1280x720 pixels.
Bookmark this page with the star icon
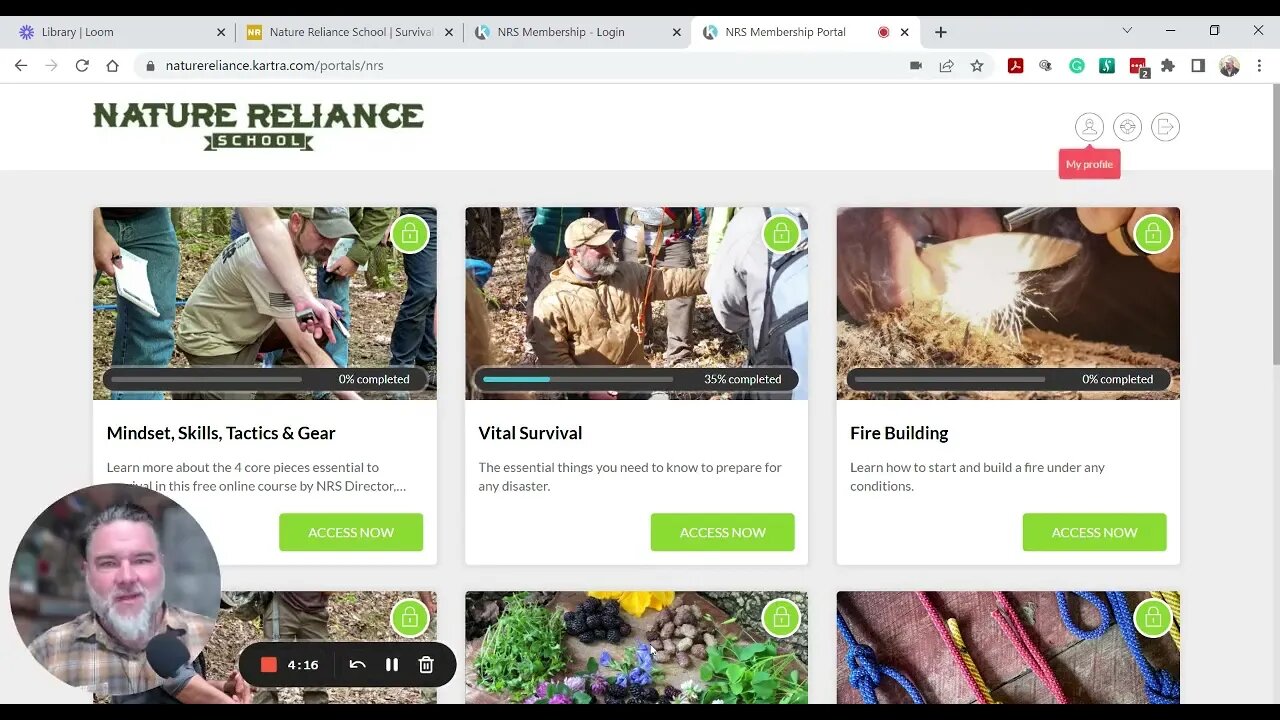point(977,66)
